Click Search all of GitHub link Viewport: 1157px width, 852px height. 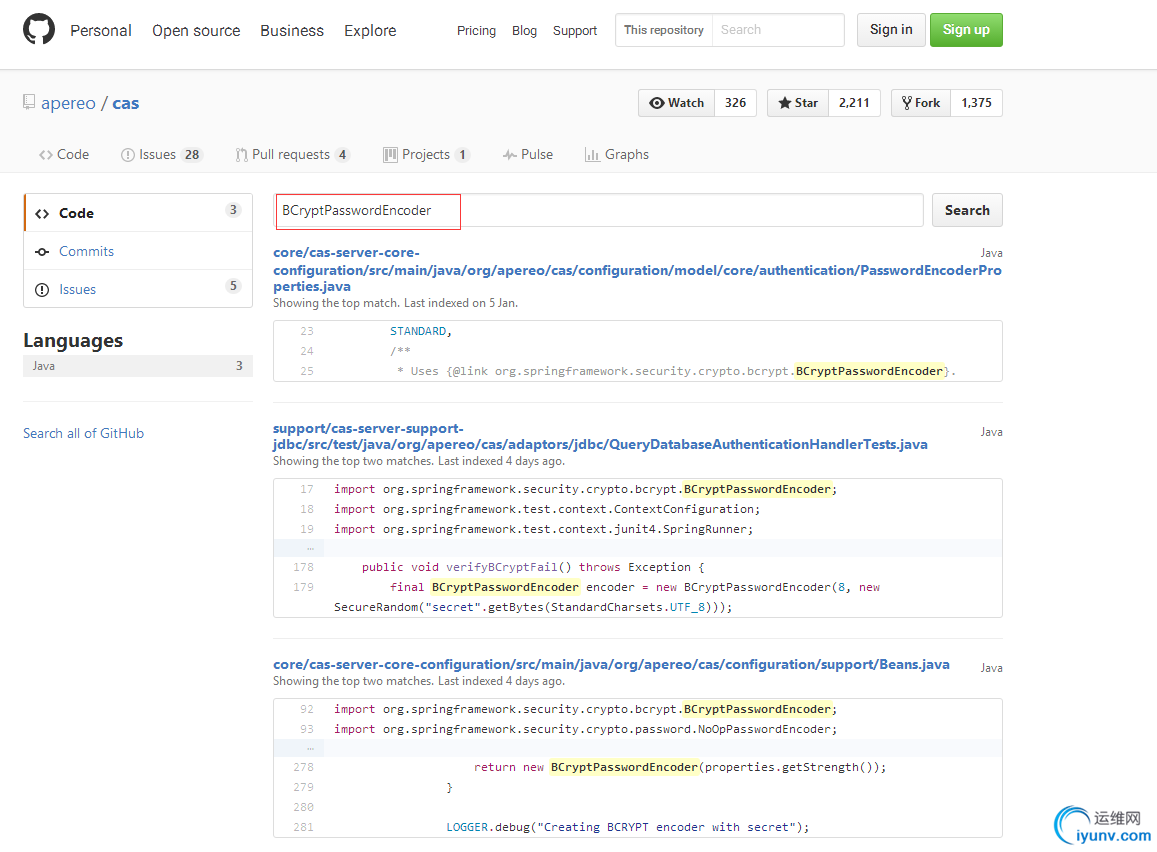(83, 434)
